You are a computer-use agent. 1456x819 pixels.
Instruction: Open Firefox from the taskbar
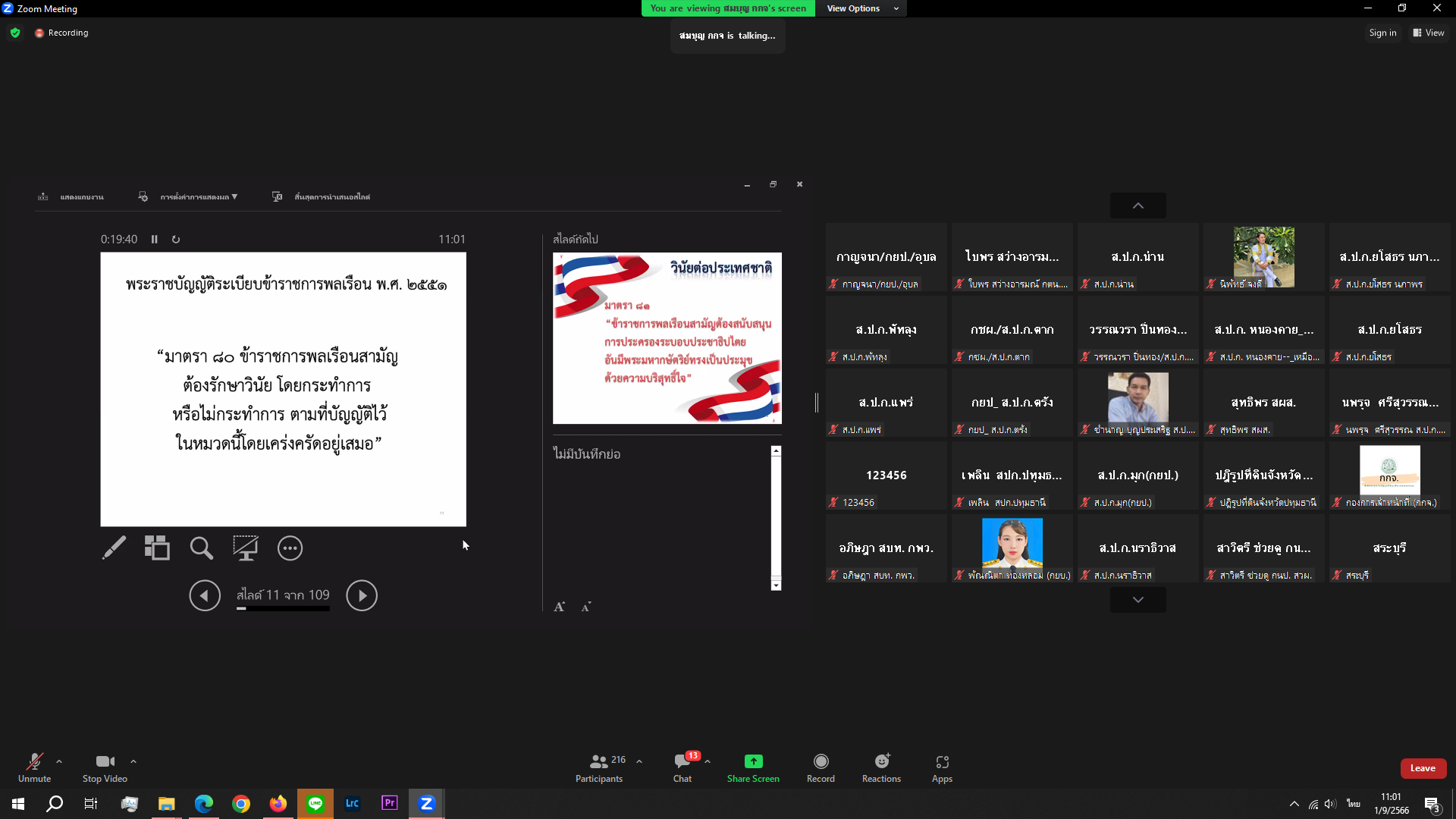tap(278, 804)
